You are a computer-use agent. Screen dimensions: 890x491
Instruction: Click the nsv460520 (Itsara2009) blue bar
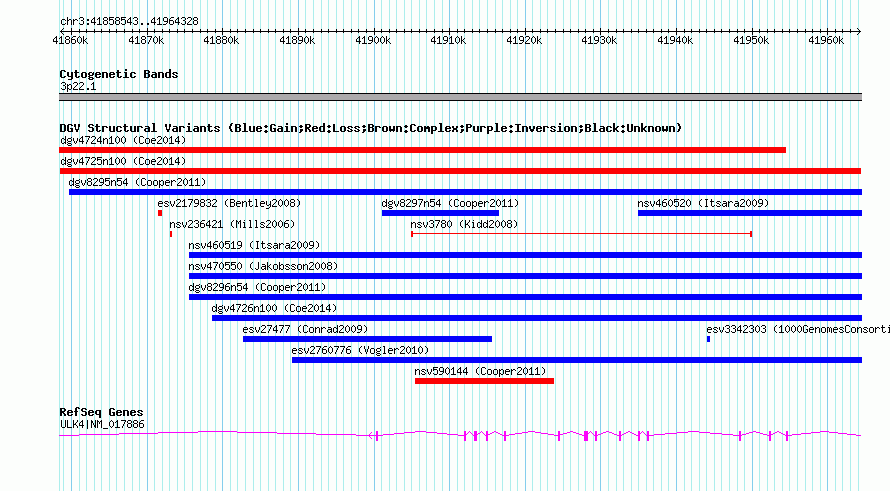click(750, 213)
